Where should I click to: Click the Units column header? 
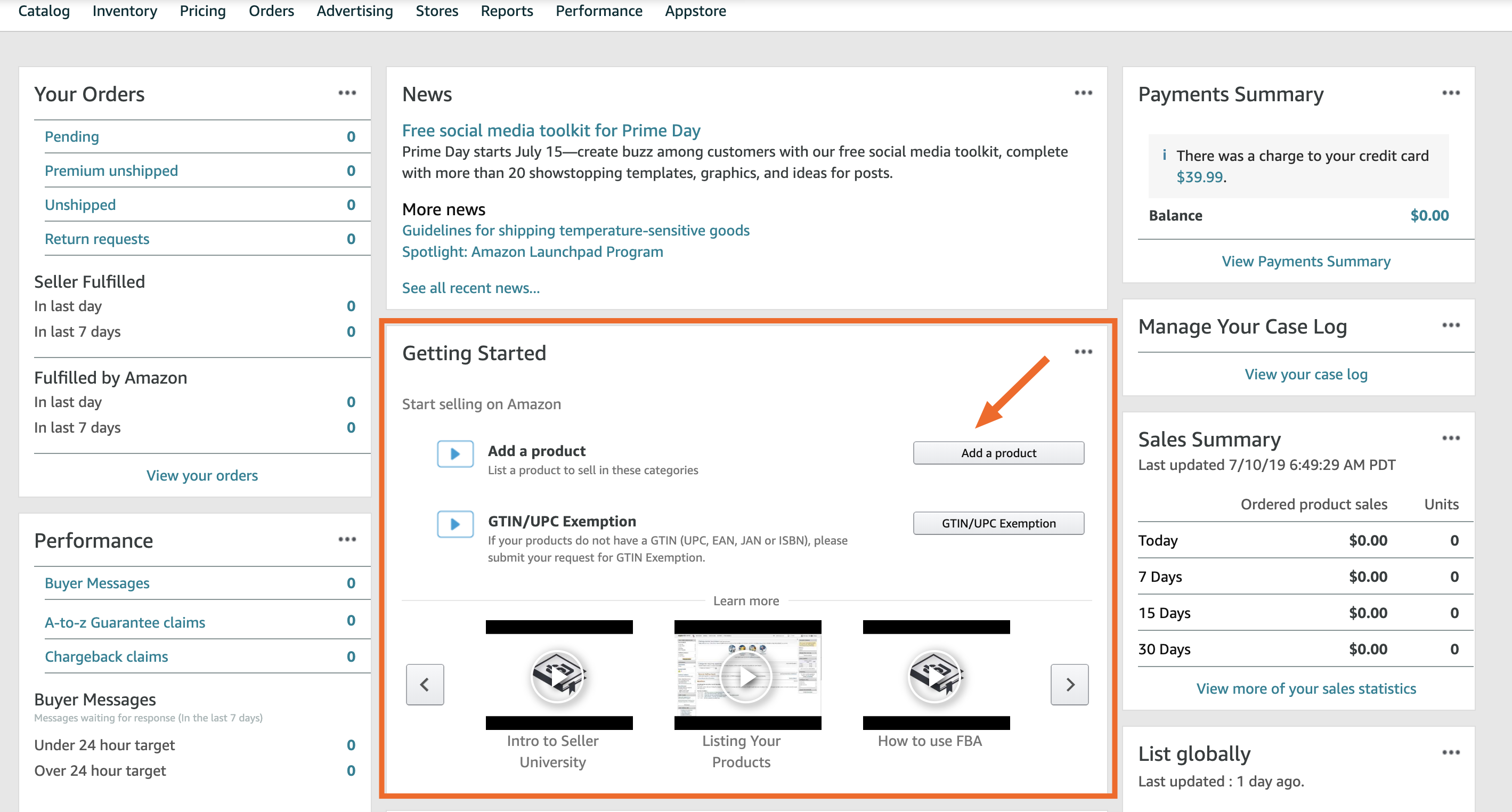1441,505
